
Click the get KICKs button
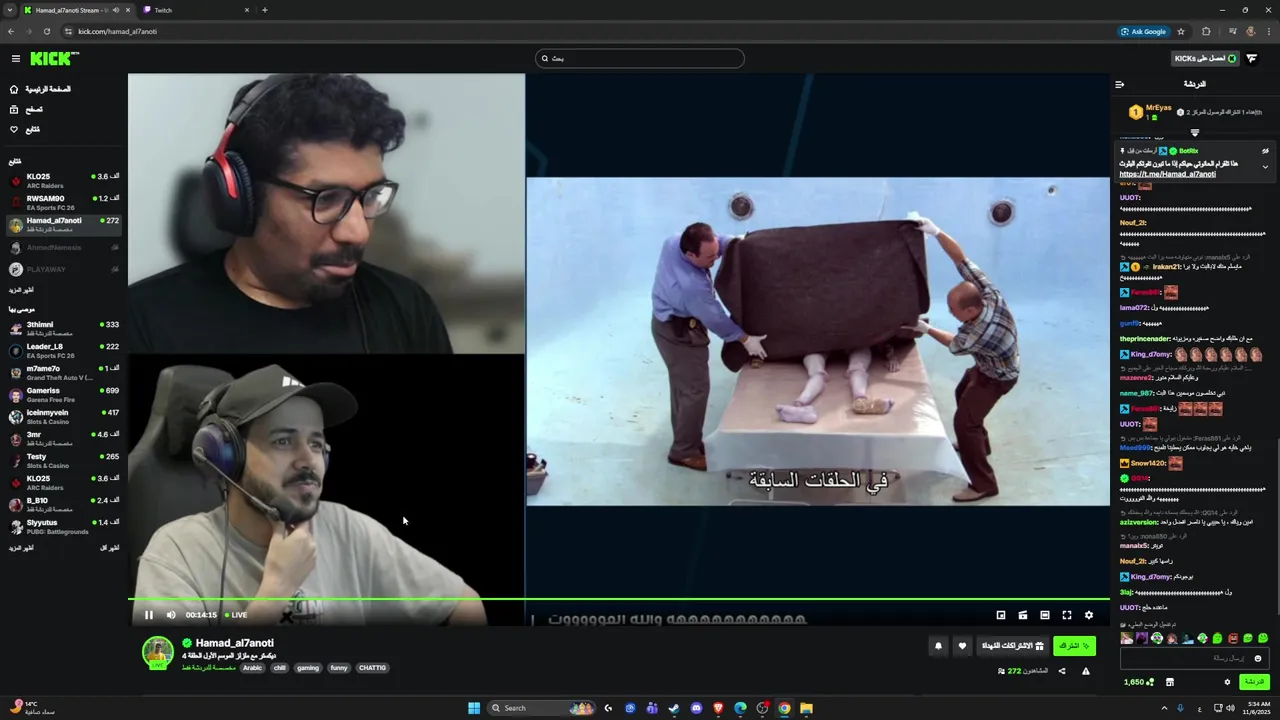[1205, 58]
